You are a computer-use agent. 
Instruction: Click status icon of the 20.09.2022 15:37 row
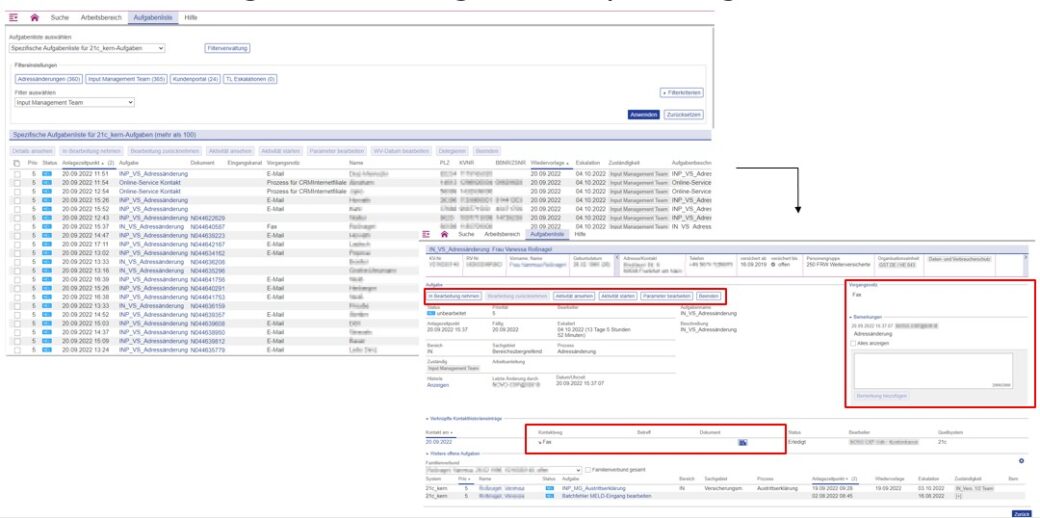tap(46, 226)
